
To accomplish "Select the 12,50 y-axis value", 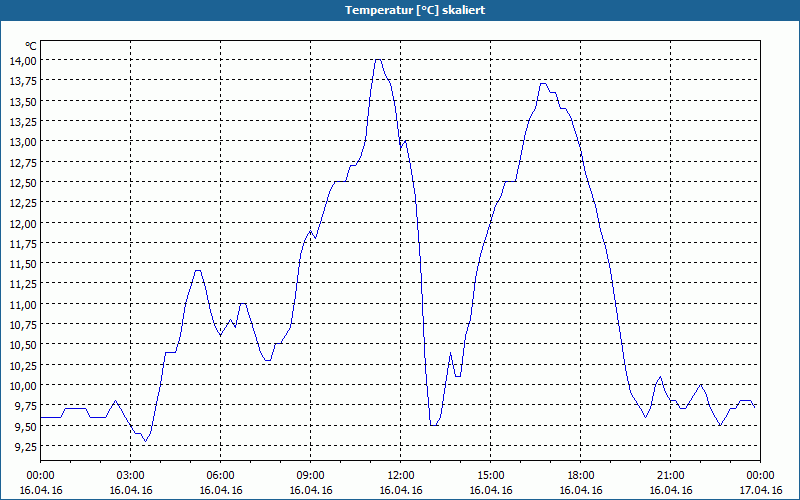I will click(23, 182).
